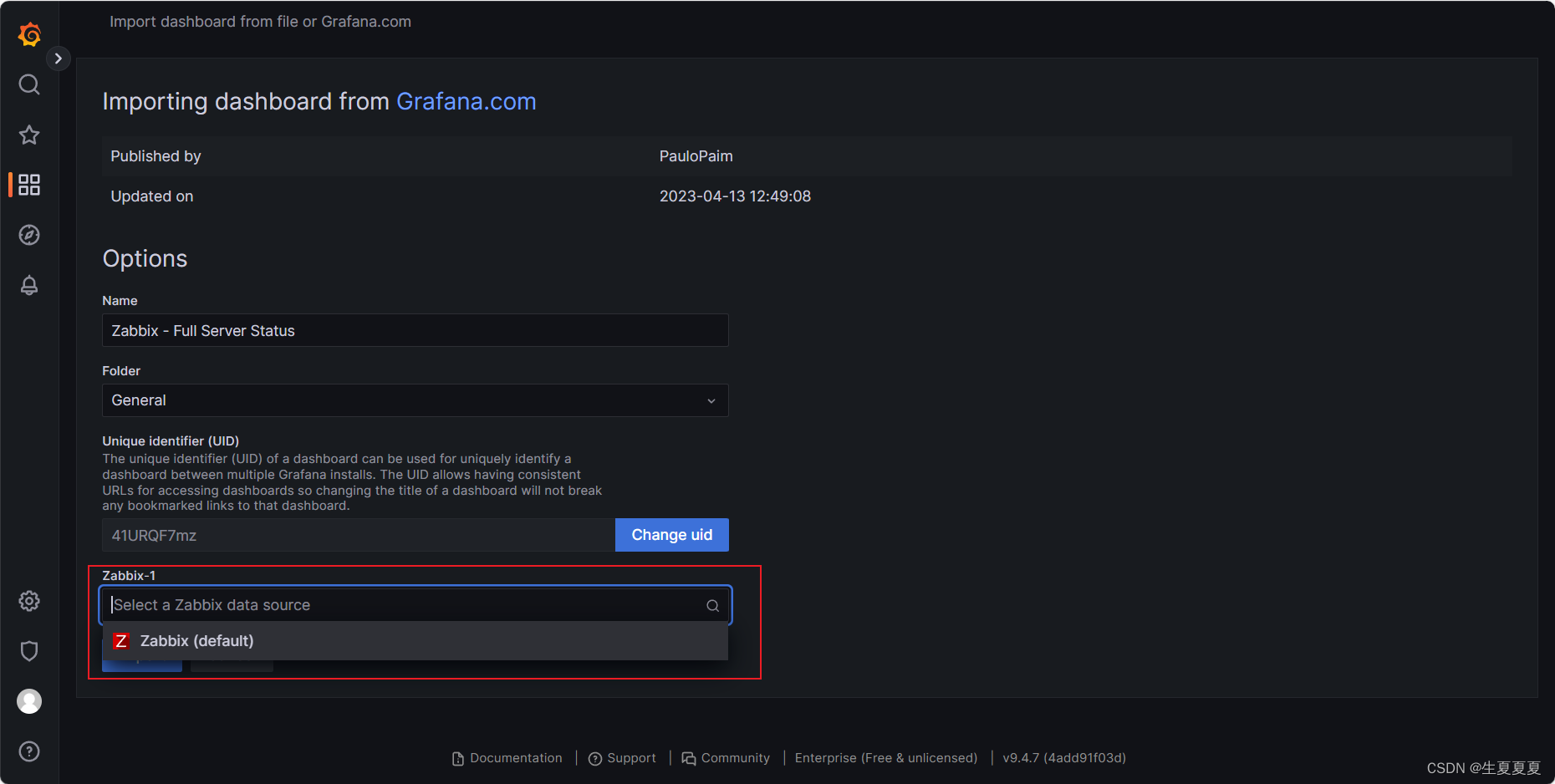Click the Unique identifier (UID) label
Image resolution: width=1555 pixels, height=784 pixels.
(x=171, y=440)
